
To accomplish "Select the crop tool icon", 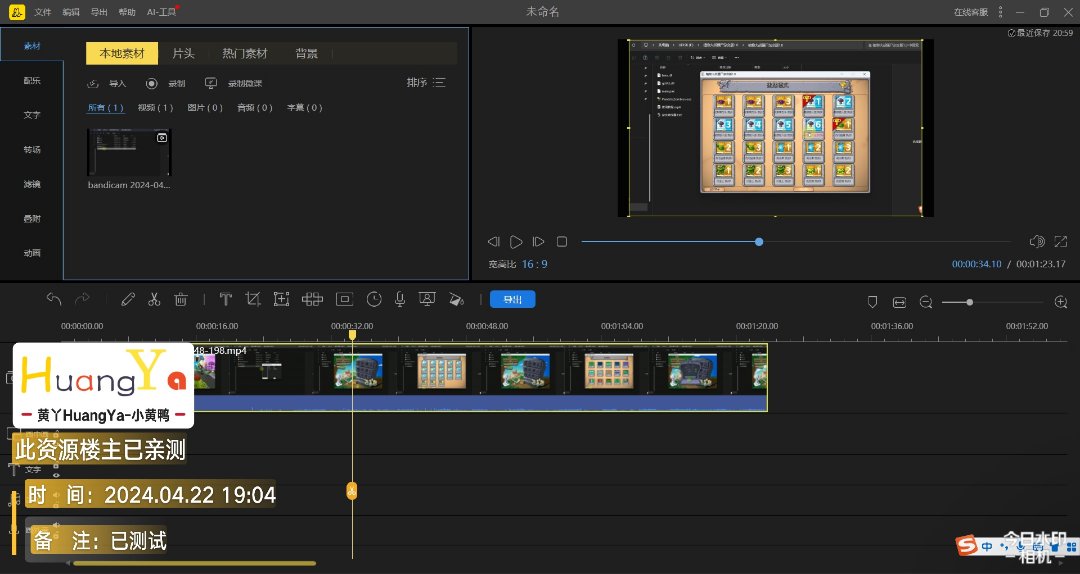I will click(253, 299).
